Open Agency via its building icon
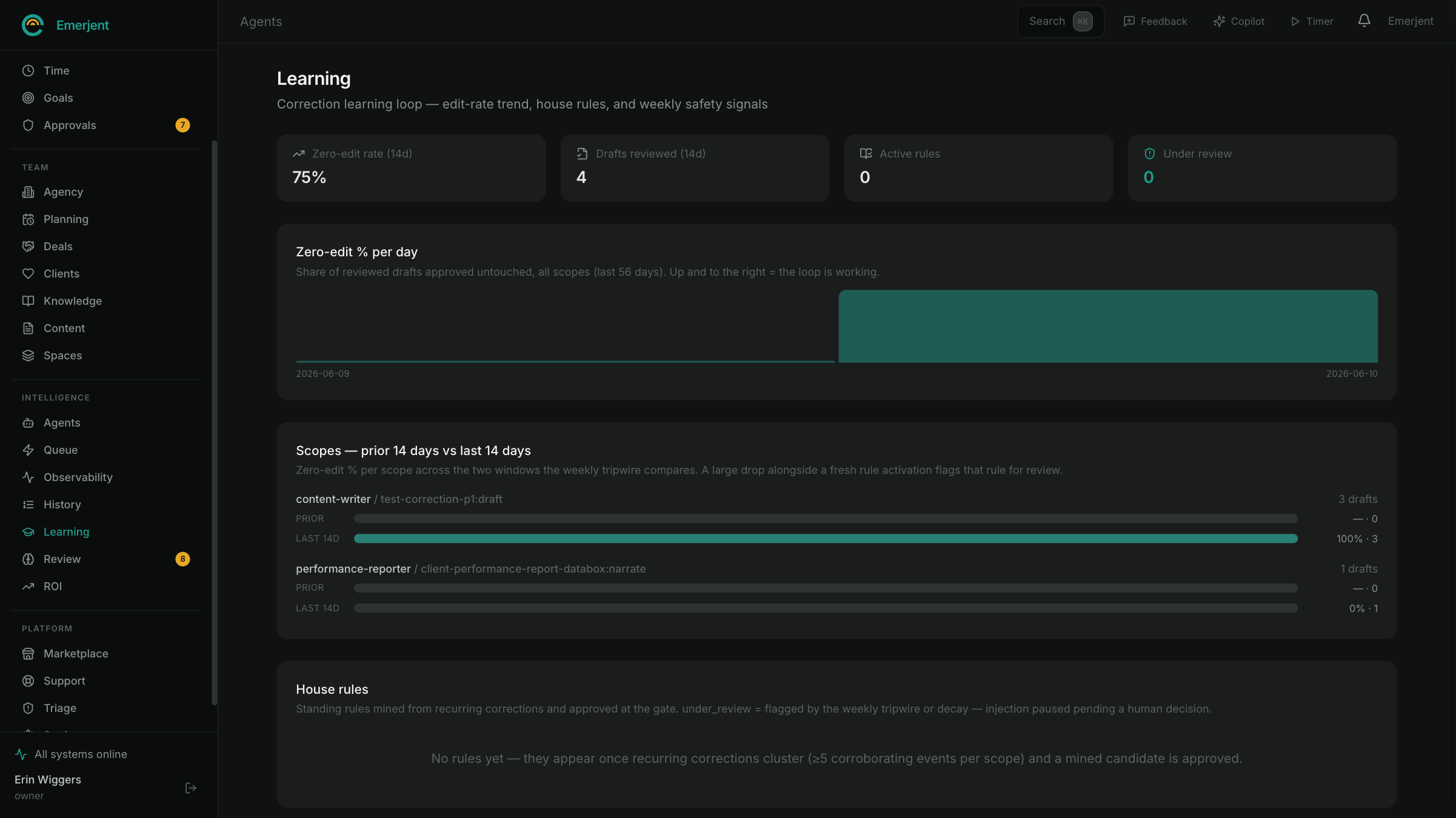1456x818 pixels. tap(28, 191)
